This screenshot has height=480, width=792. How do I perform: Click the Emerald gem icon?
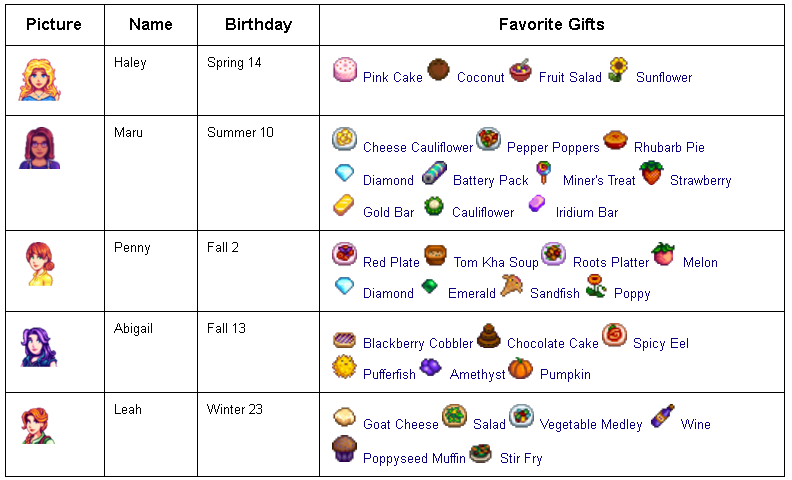point(430,286)
